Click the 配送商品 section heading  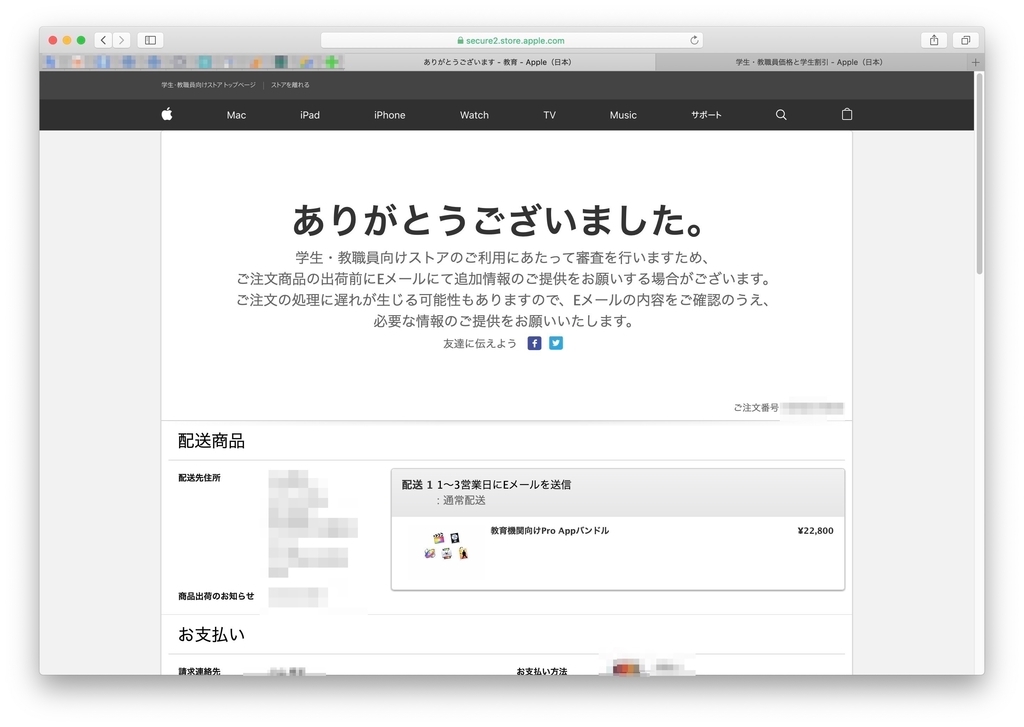click(211, 441)
